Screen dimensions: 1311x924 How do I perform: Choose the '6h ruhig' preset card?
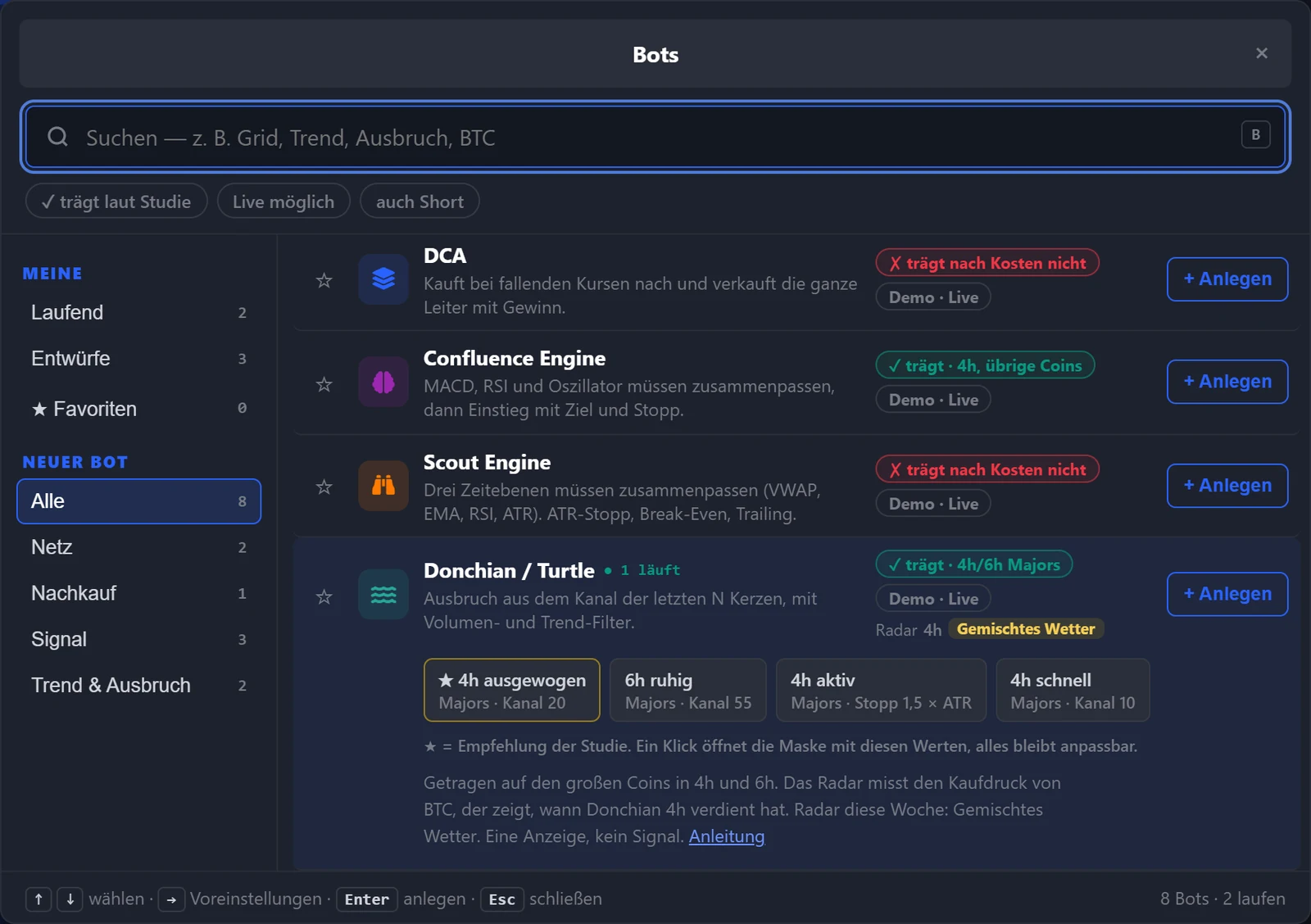(688, 691)
